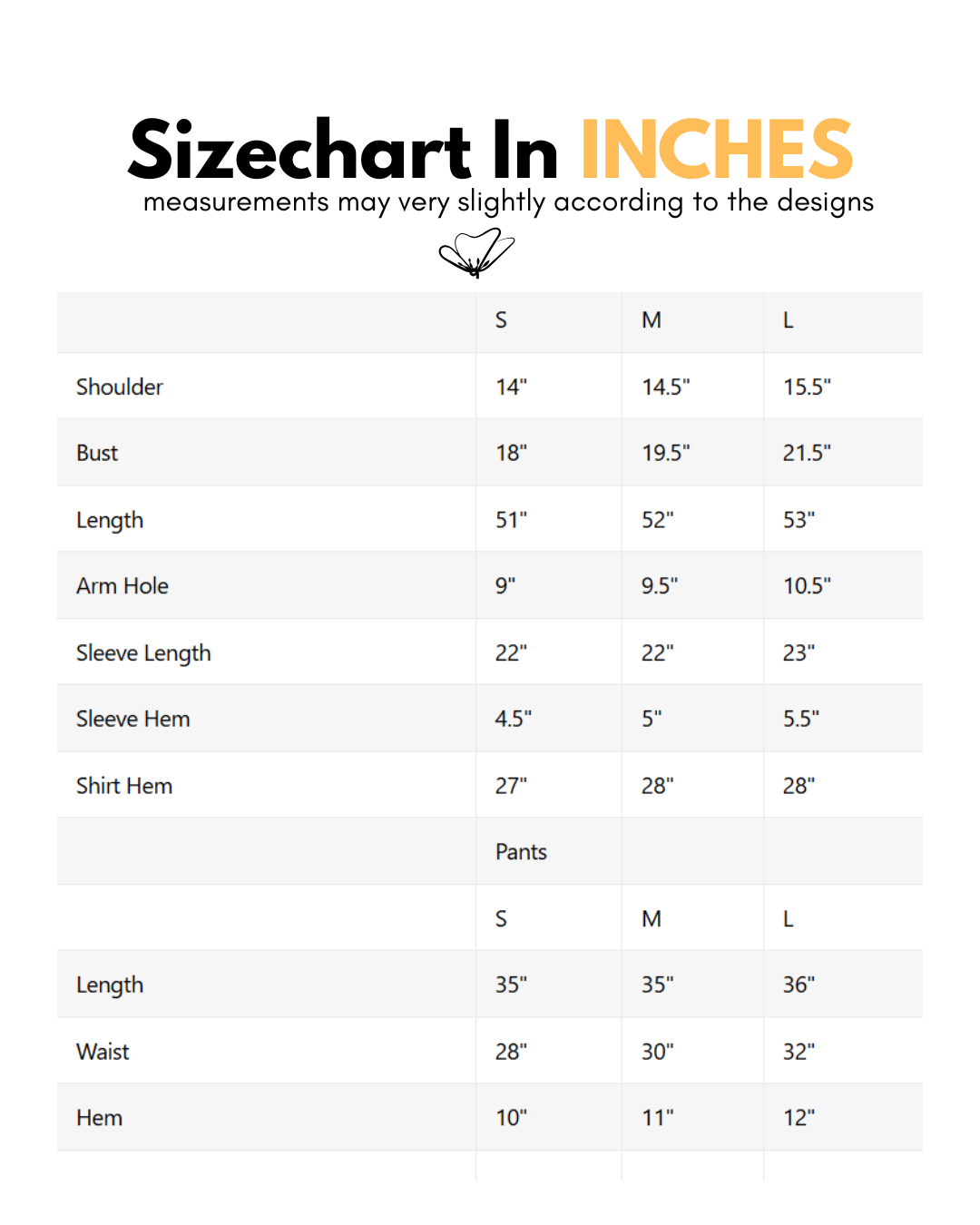Select the 51" small Length value
The height and width of the screenshot is (1225, 980).
pos(511,520)
